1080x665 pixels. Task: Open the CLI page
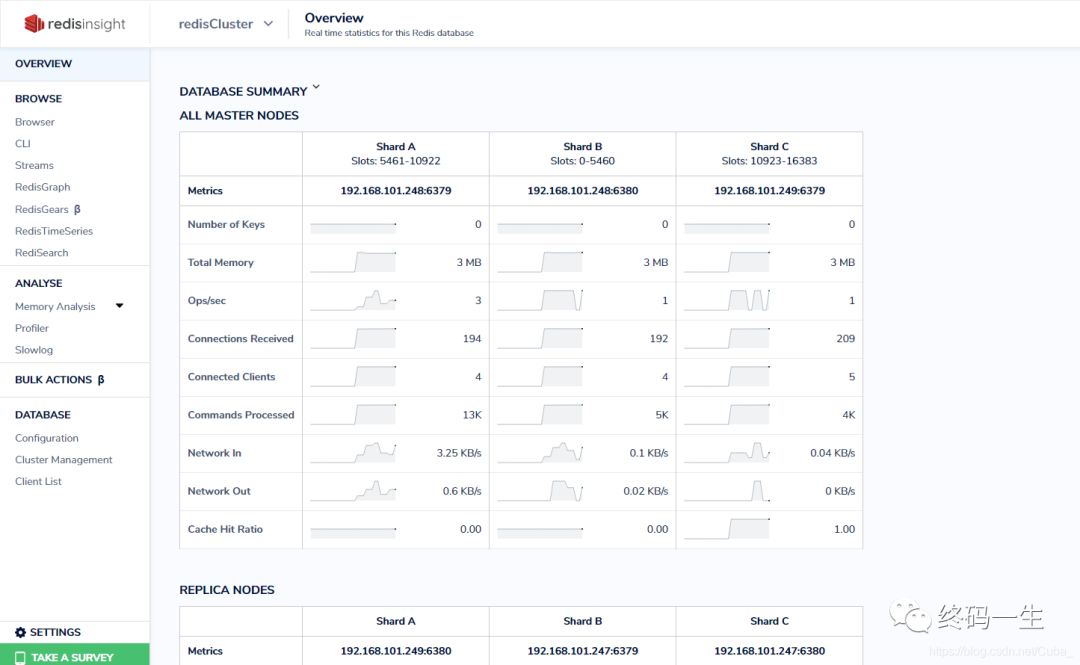coord(23,143)
